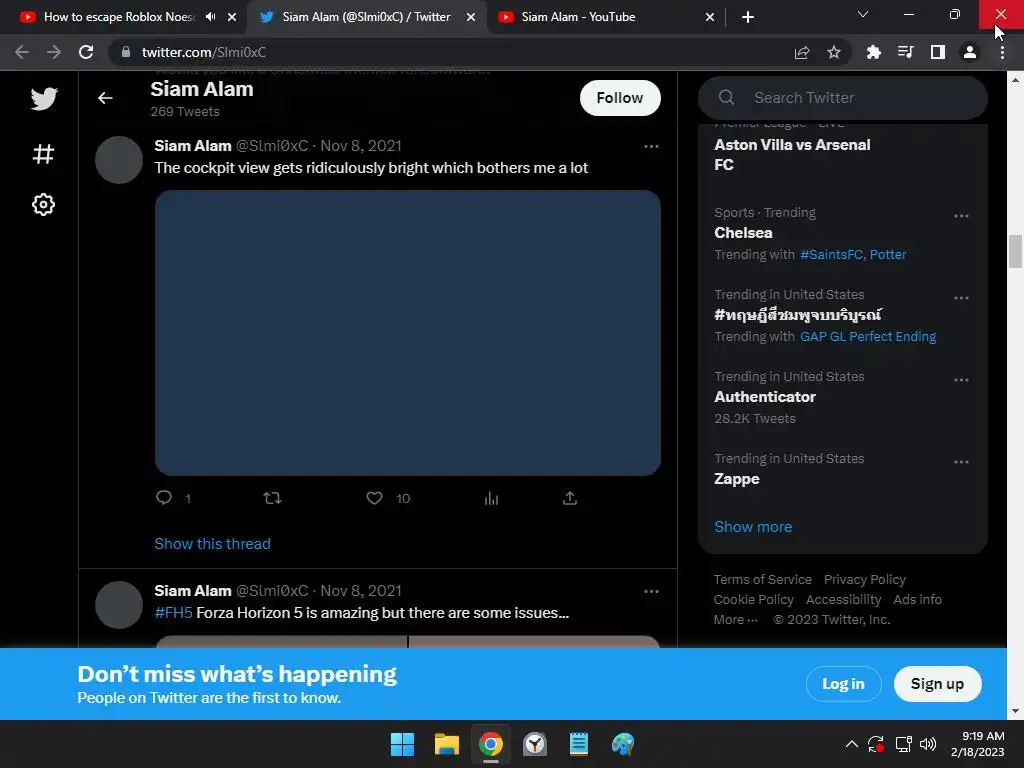Open Terms of Service link

coord(762,579)
